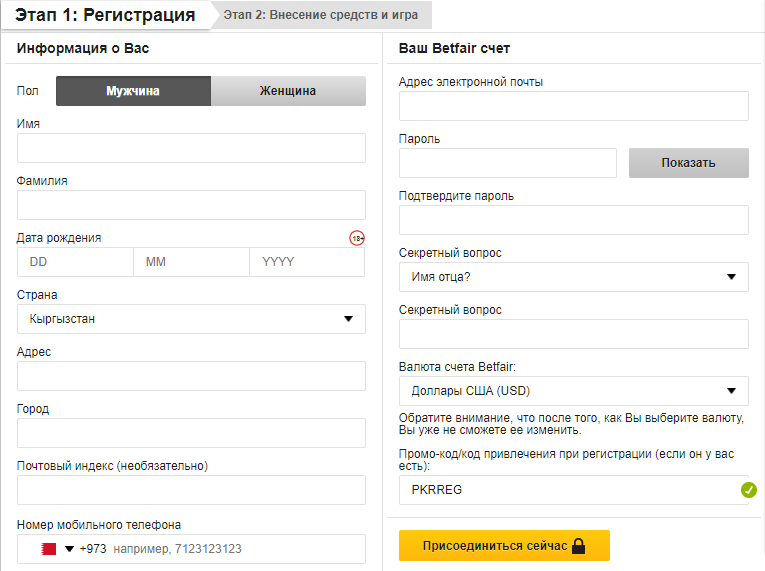765x571 pixels.
Task: Select the Женщина gender option
Action: pyautogui.click(x=288, y=91)
